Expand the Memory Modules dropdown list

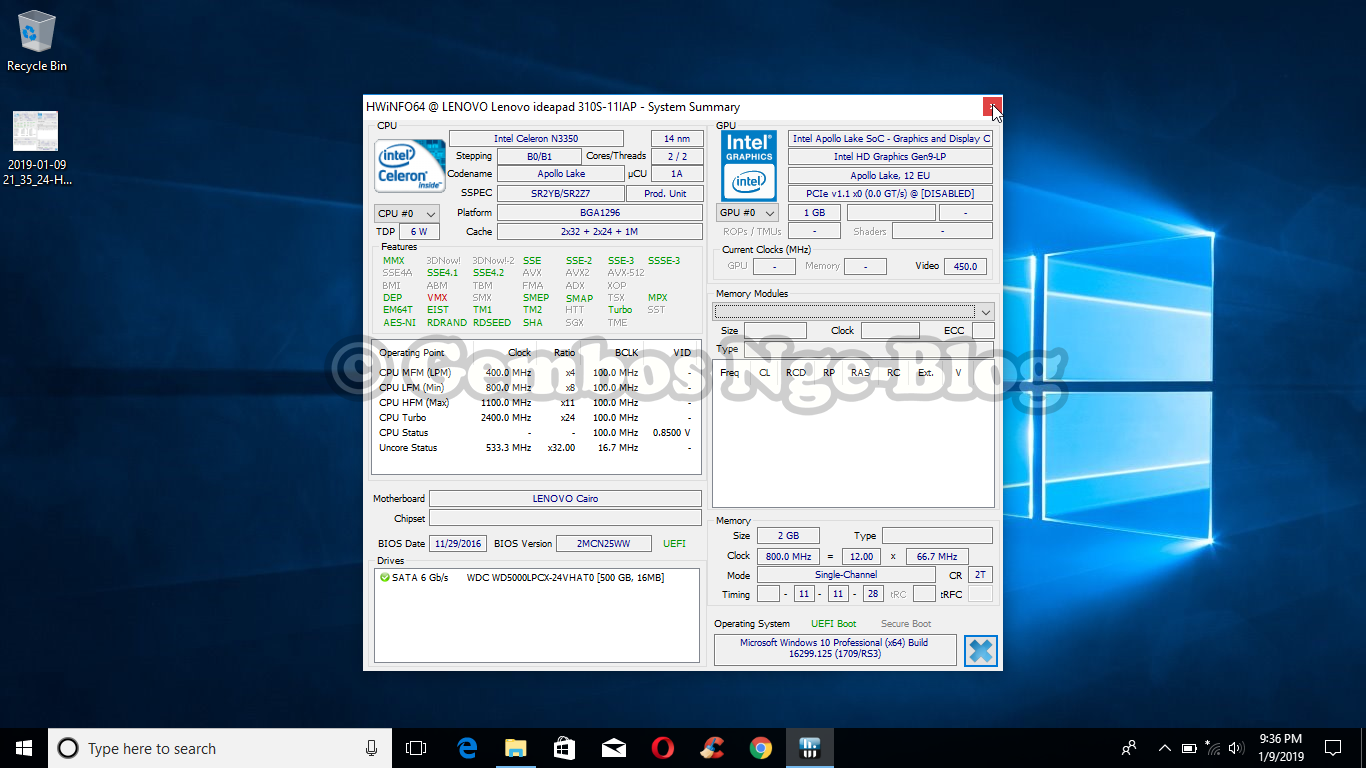986,311
